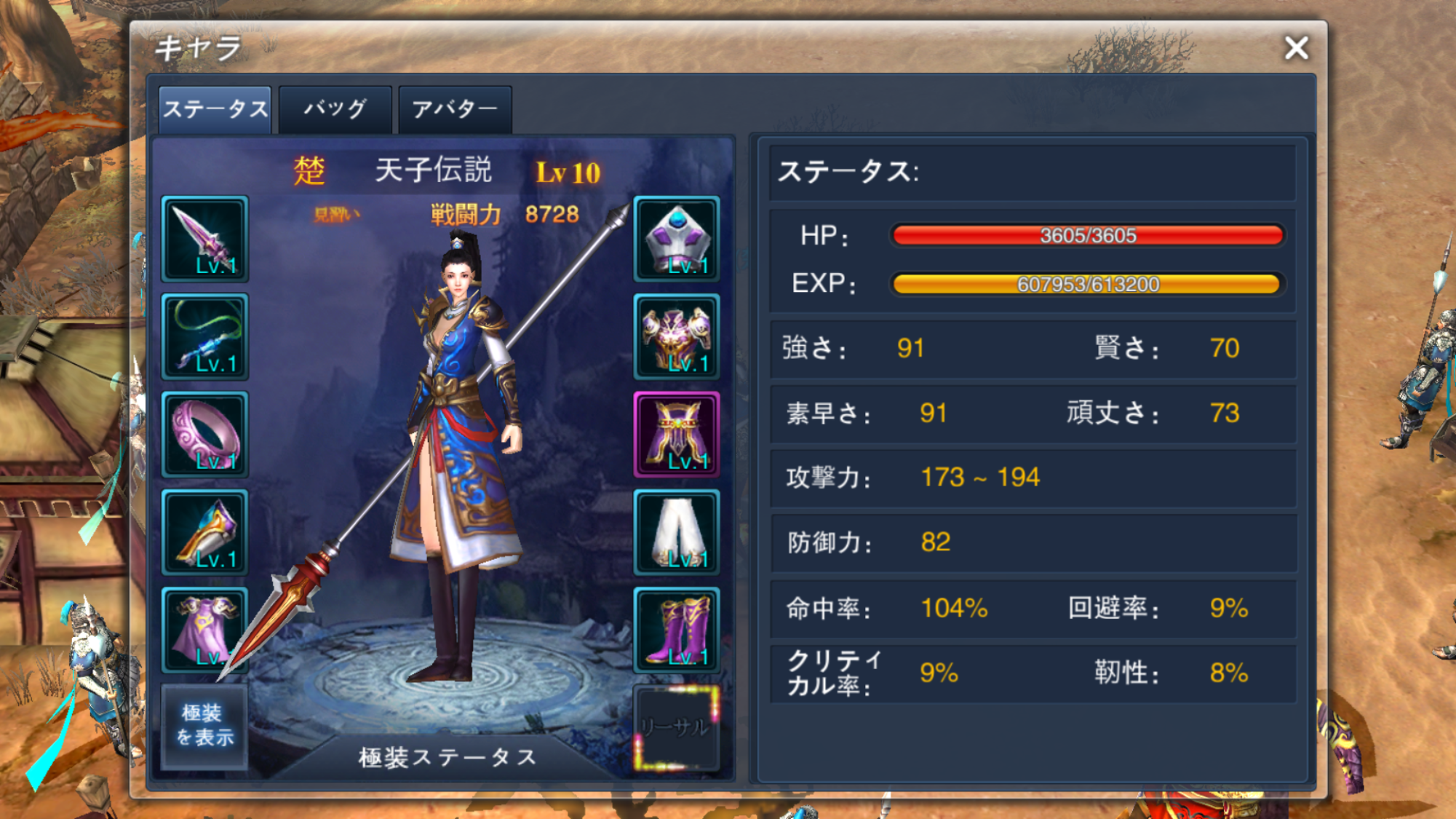
Task: Select the dagger weapon equipment slot
Action: coord(204,239)
